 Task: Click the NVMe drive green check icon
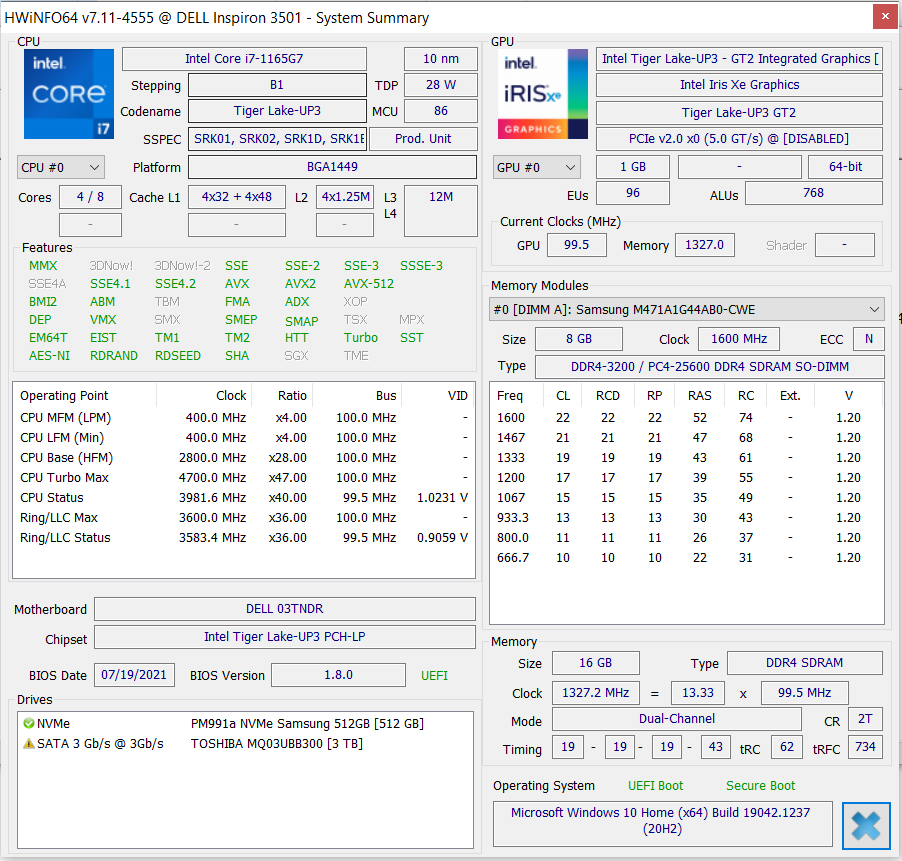click(28, 724)
